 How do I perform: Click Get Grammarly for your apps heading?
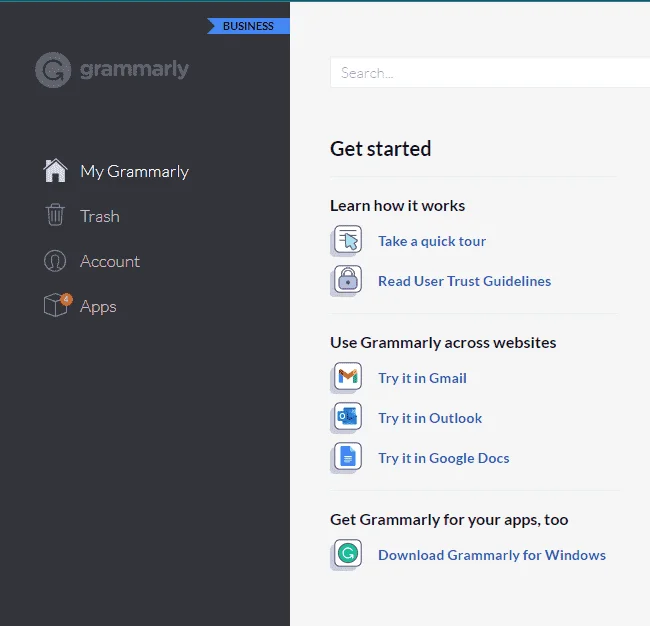coord(449,520)
